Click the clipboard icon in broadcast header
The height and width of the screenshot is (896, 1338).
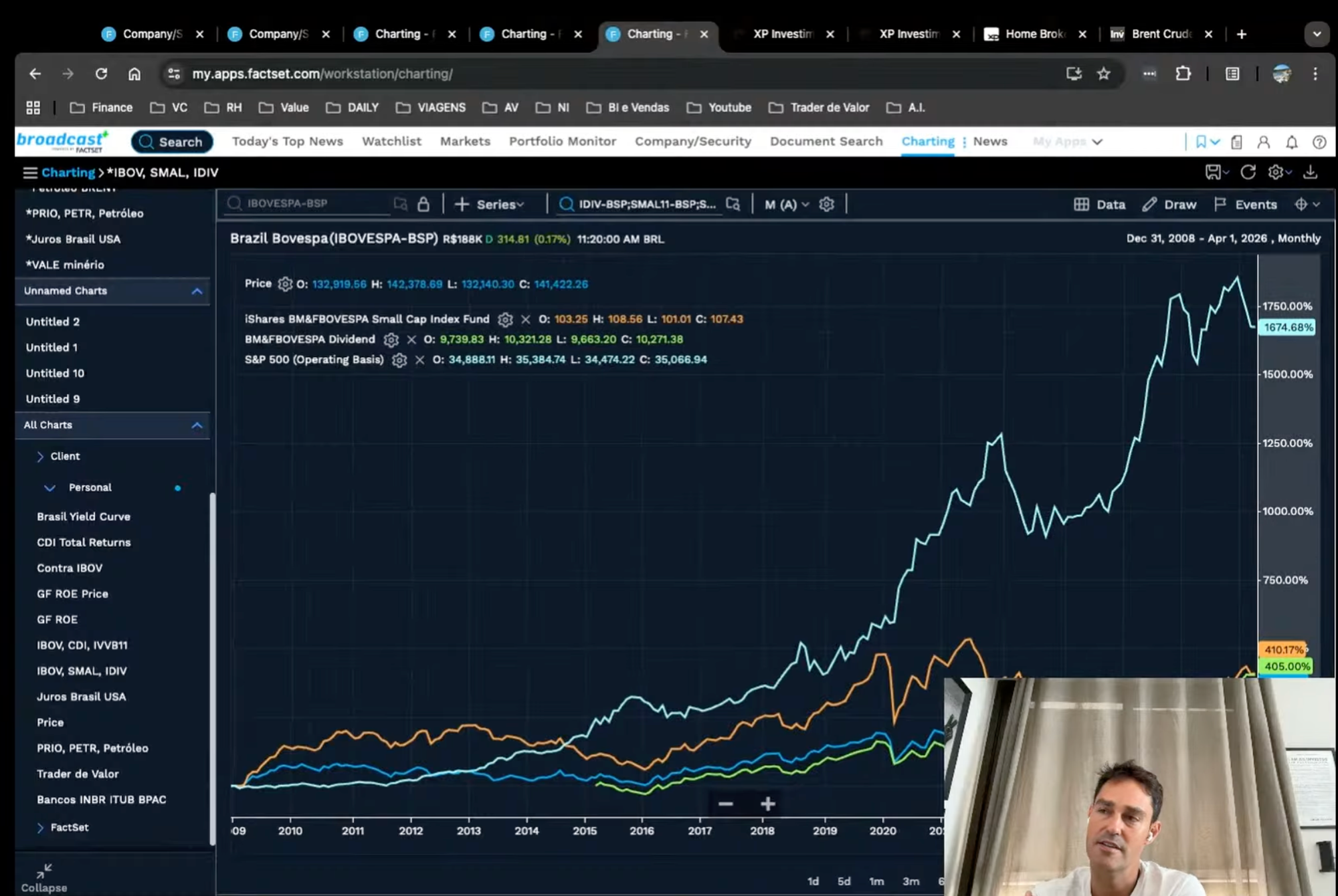tap(1236, 142)
